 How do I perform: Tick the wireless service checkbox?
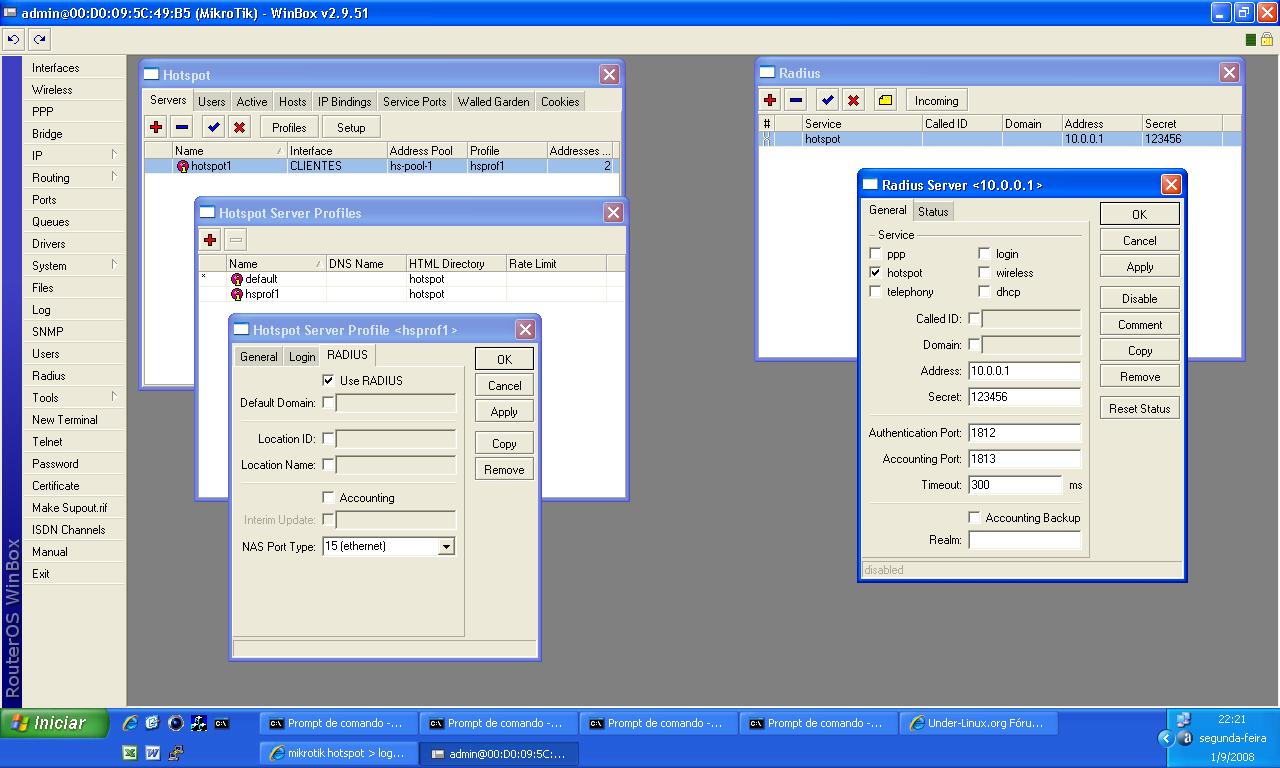[x=984, y=273]
